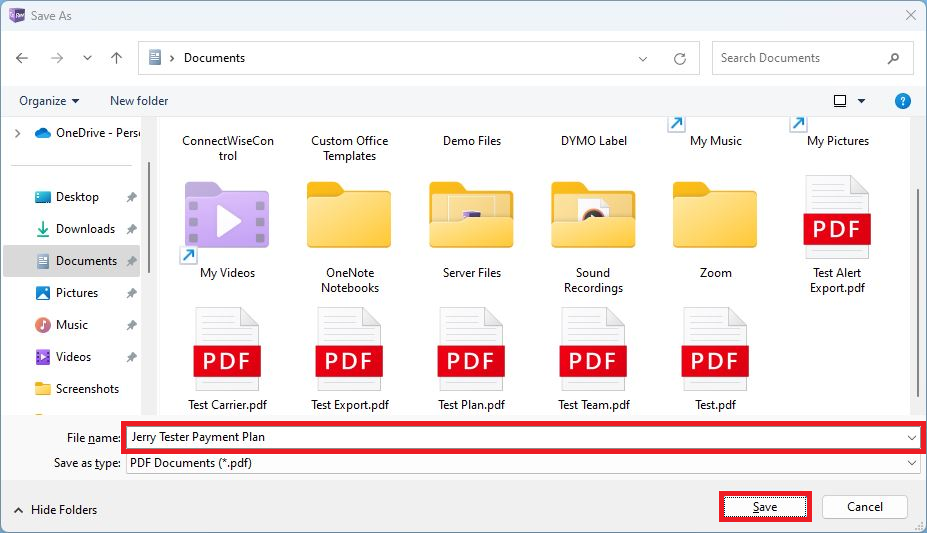The width and height of the screenshot is (927, 533).
Task: Open the Help question mark icon
Action: tap(902, 101)
